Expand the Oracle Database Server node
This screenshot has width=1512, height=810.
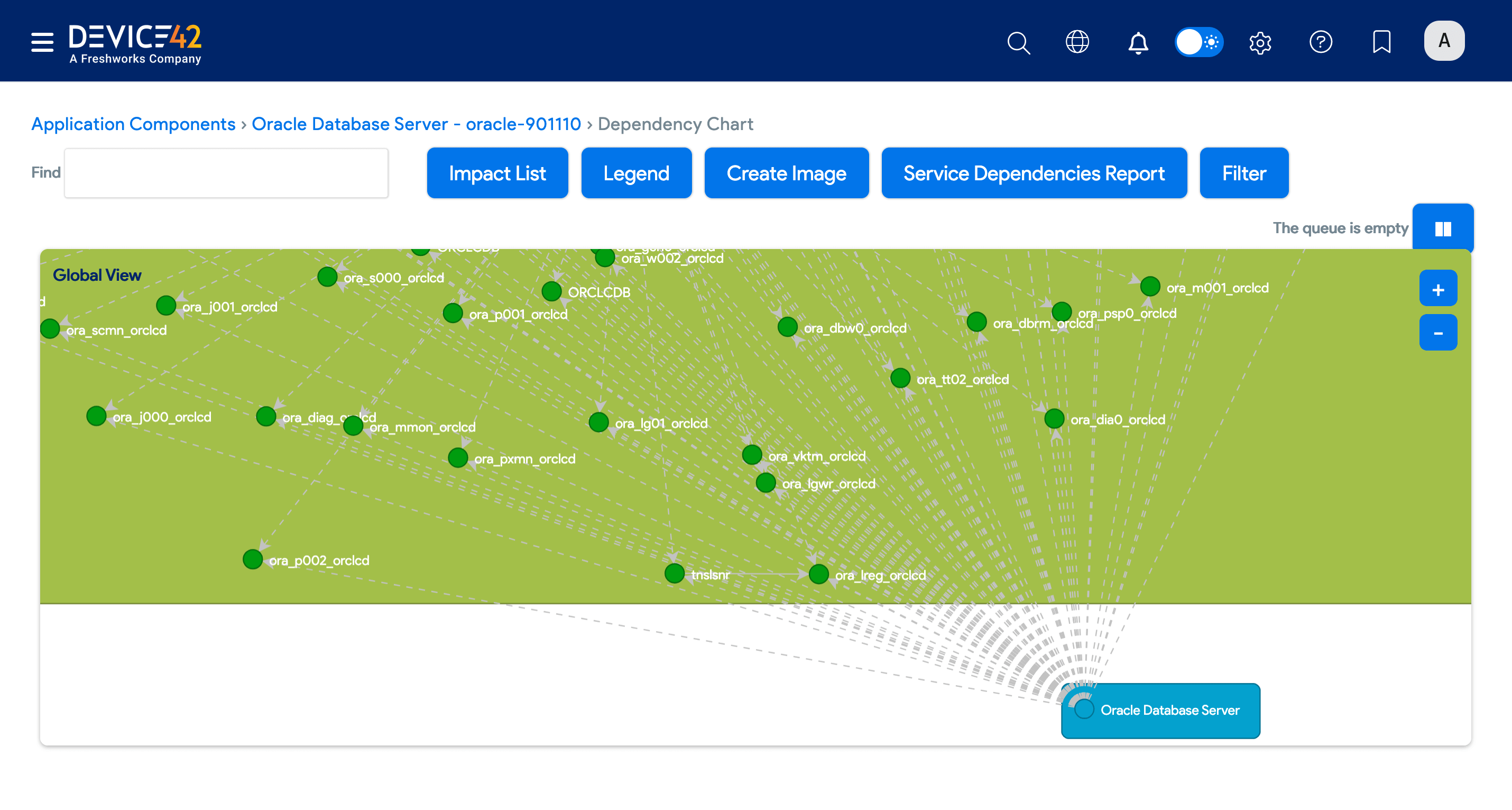[x=1084, y=710]
